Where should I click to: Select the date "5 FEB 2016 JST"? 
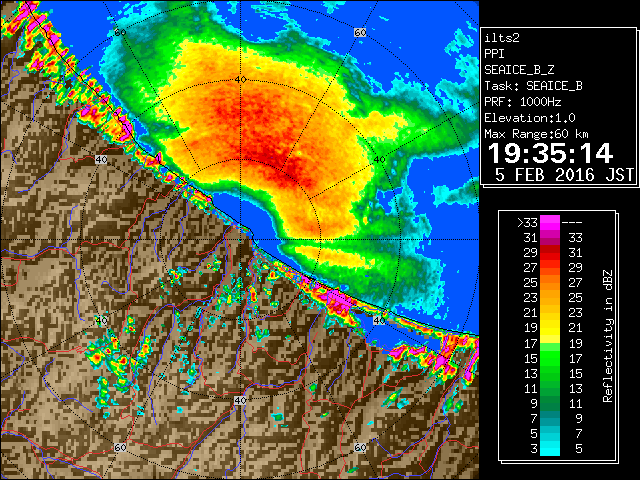564,175
